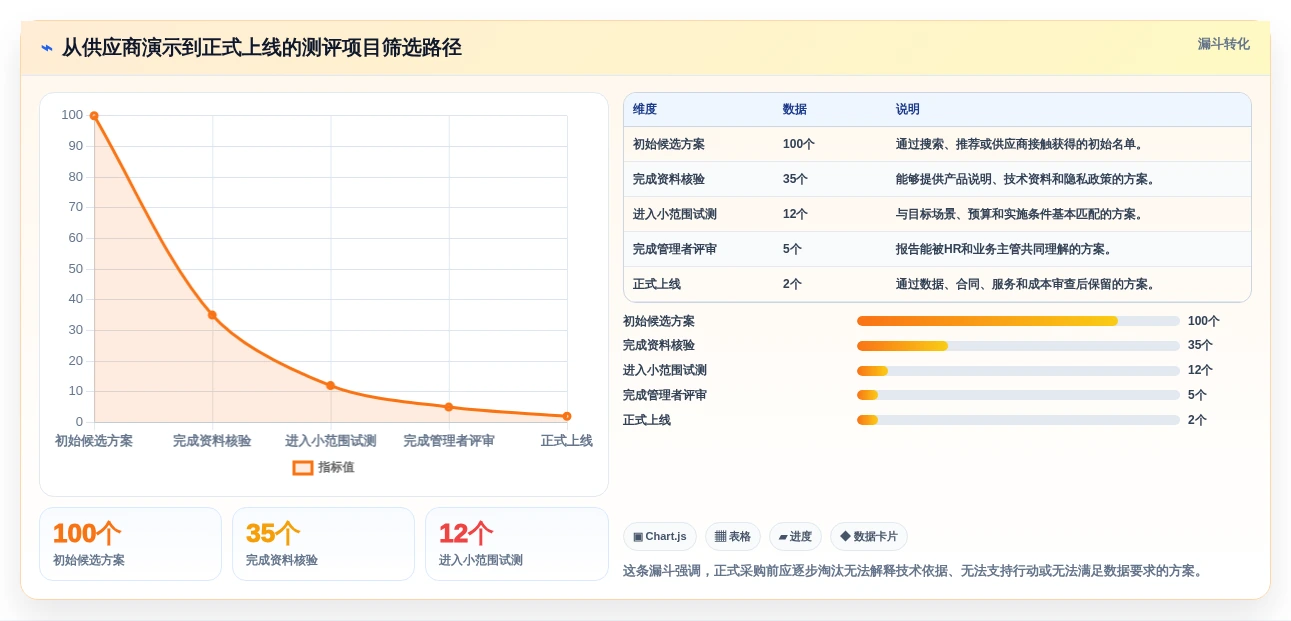Click description 通过数据、合同、服务和成本审查后保留的方案
This screenshot has width=1291, height=621.
(1026, 285)
